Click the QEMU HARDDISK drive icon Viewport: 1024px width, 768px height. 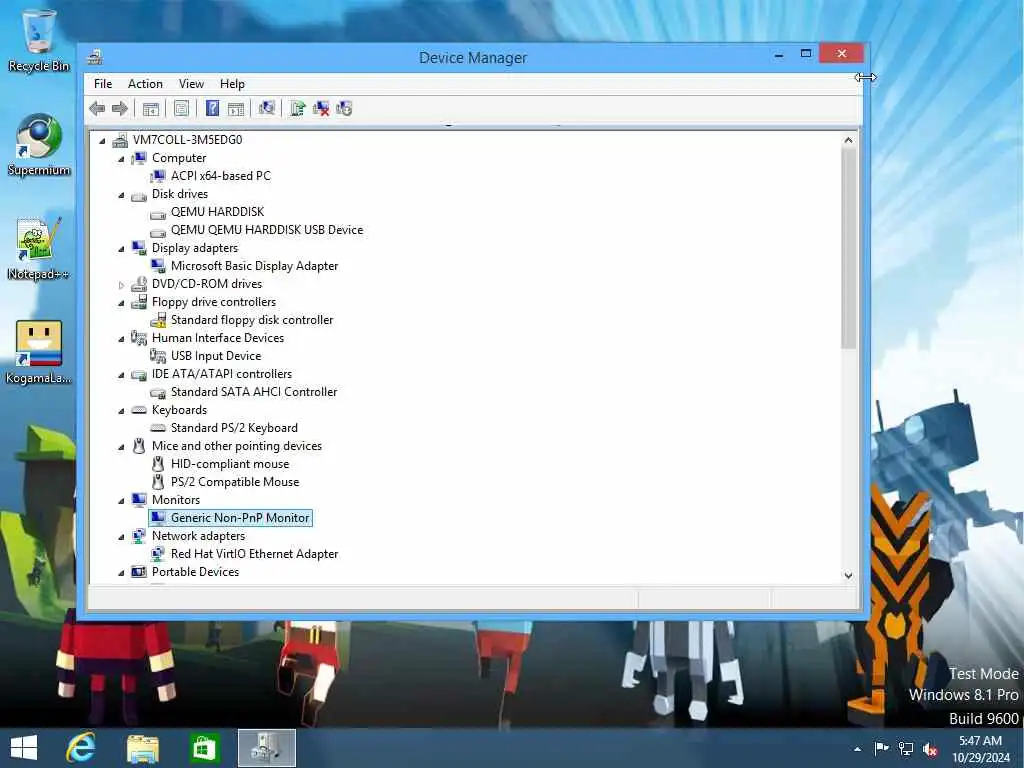click(157, 213)
